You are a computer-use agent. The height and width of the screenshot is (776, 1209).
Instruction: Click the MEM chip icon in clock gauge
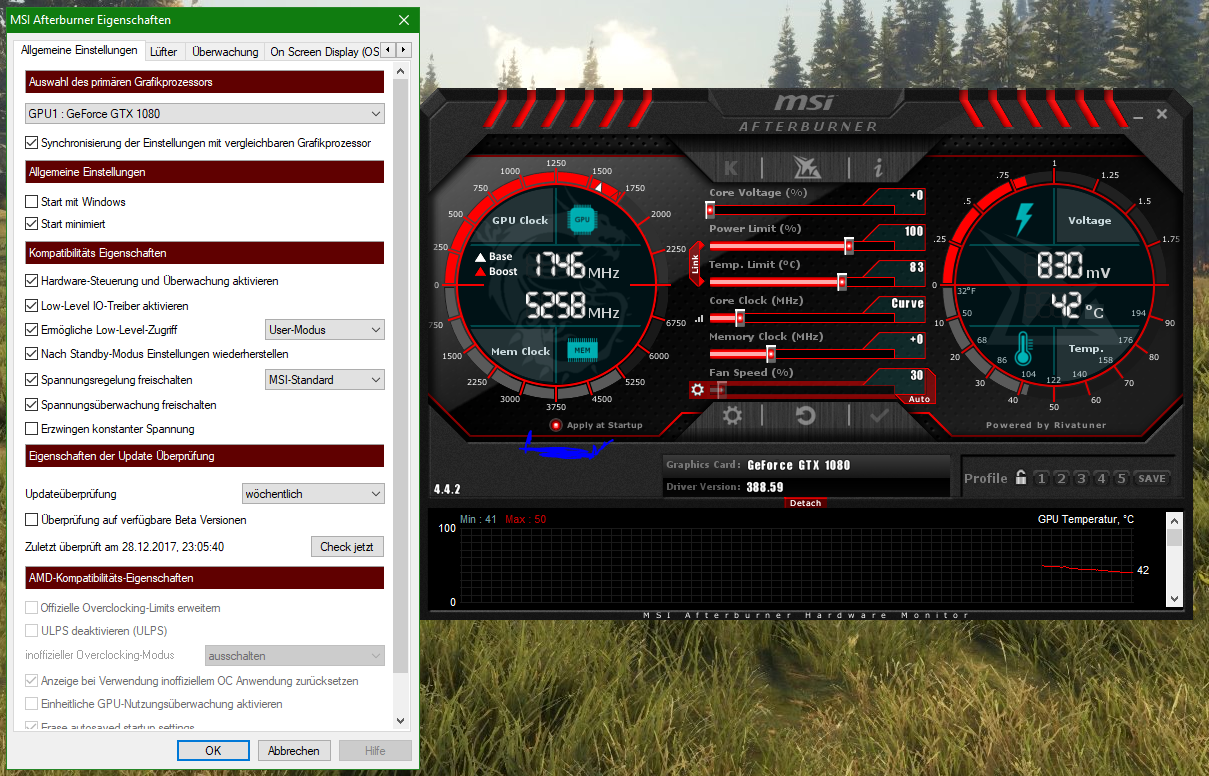pos(581,350)
